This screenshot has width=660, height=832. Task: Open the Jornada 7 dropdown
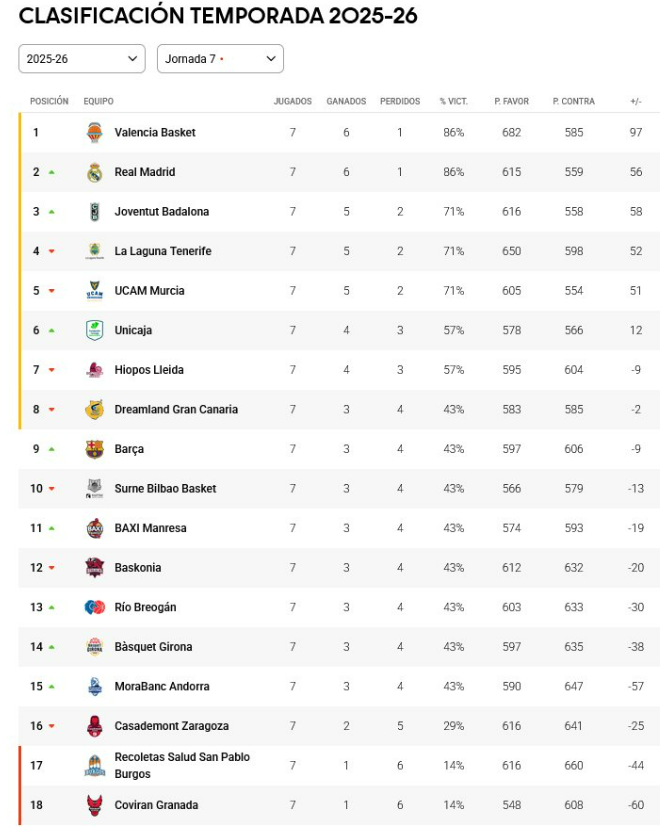(x=220, y=59)
